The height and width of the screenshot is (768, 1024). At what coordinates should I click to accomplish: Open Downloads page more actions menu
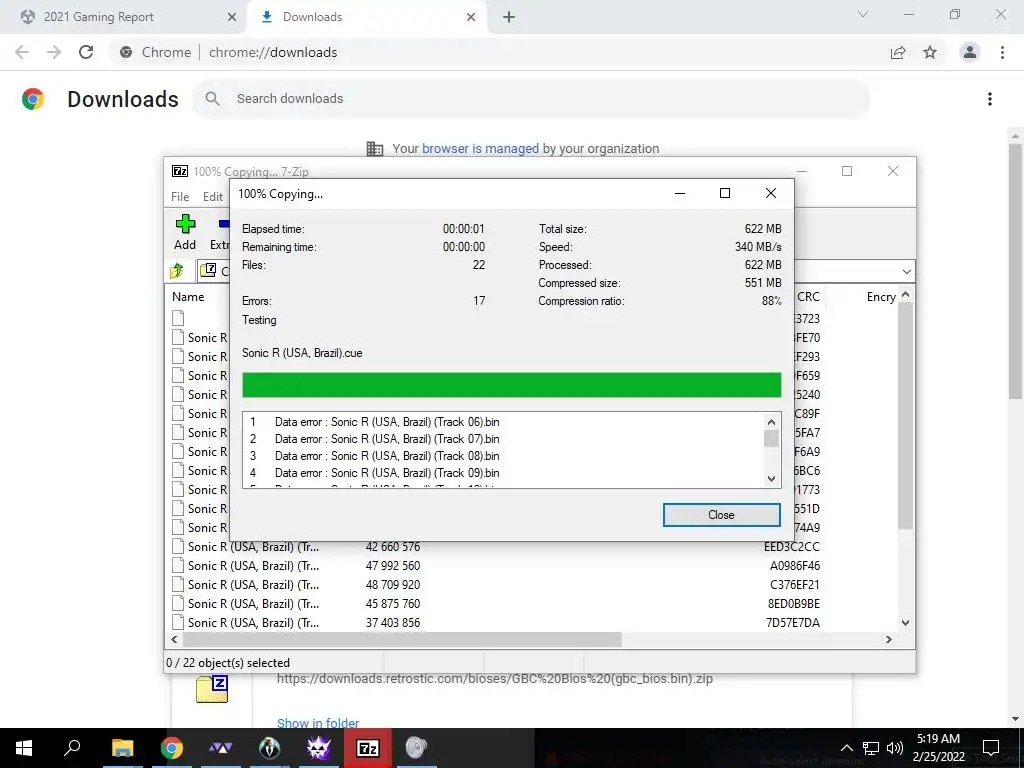pyautogui.click(x=990, y=99)
